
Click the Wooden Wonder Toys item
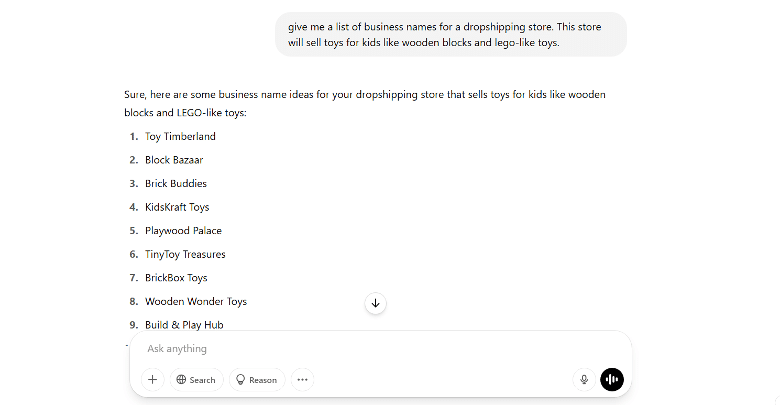pos(196,302)
